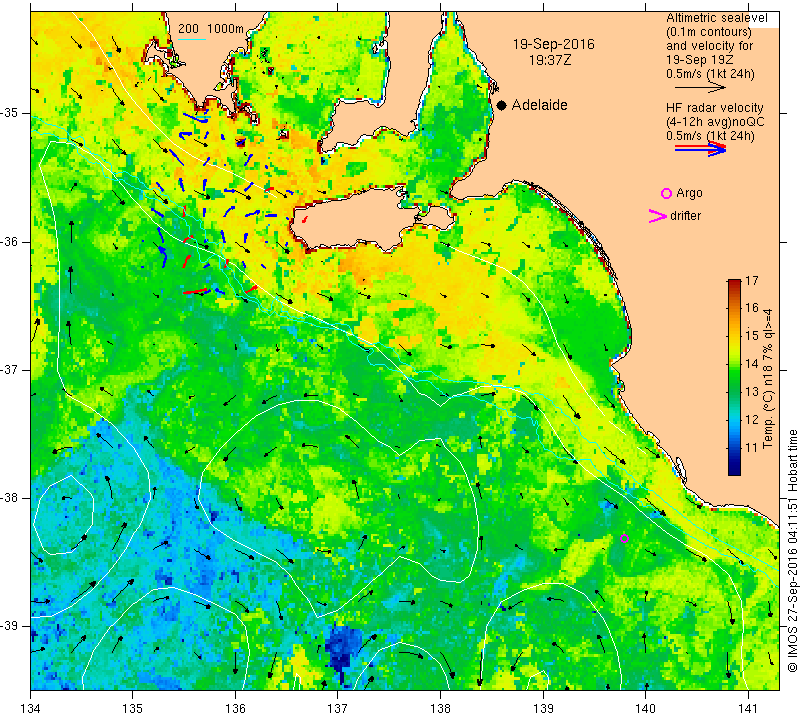Screen dimensions: 800x720
Task: Click the longitude axis label '141'
Action: click(x=748, y=709)
